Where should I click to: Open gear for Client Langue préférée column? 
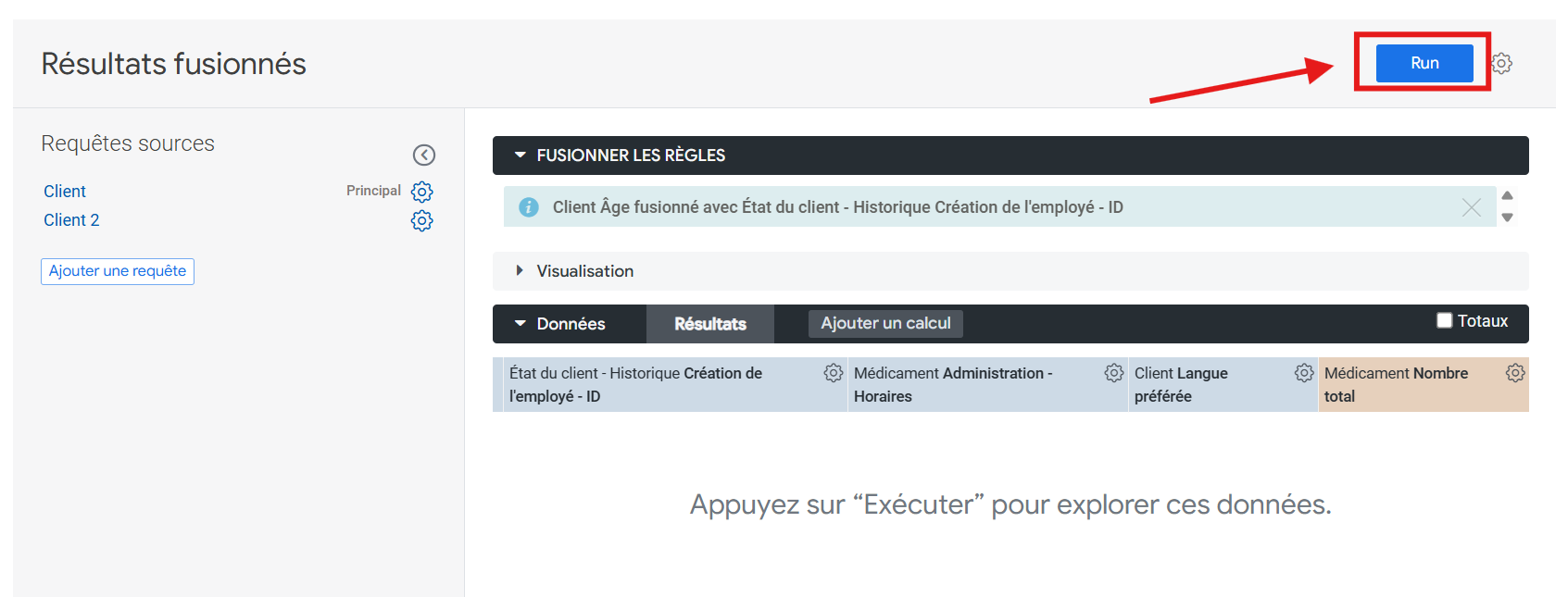click(x=1304, y=373)
